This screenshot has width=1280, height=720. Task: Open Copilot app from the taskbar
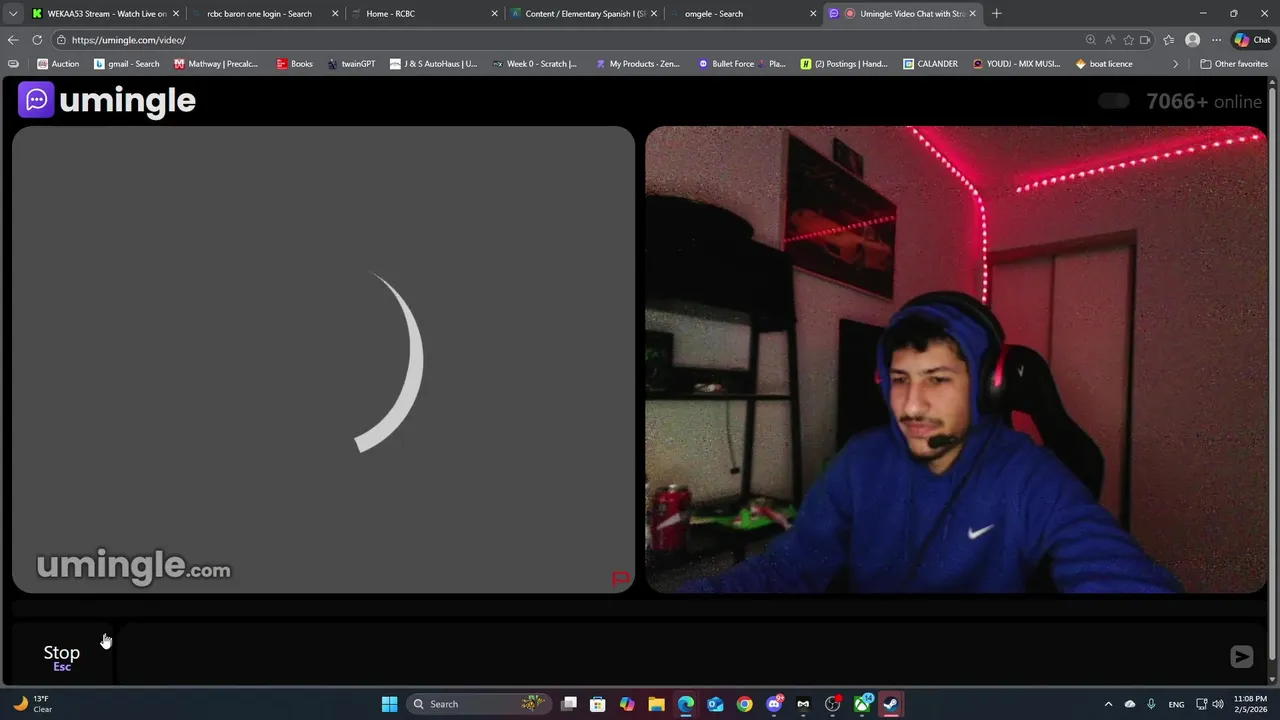(627, 704)
